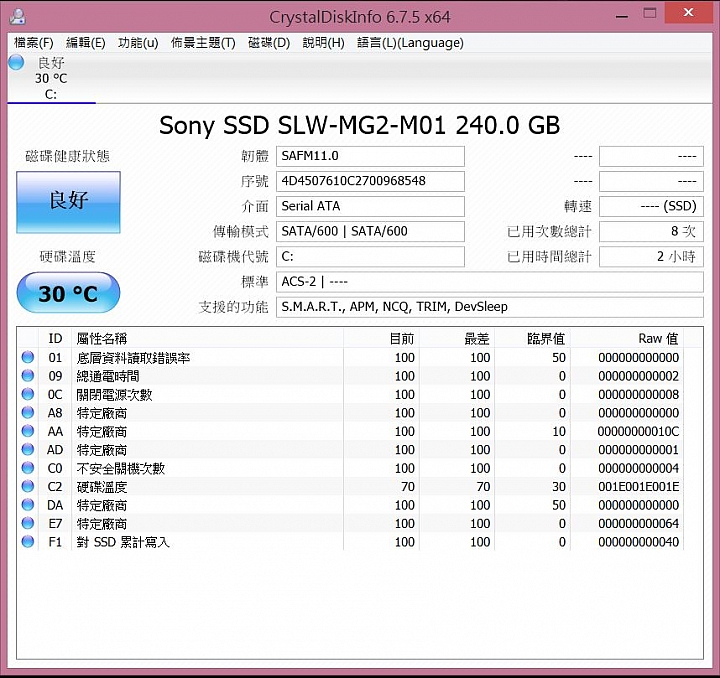Click status orb for attribute AD
The height and width of the screenshot is (678, 720).
click(28, 449)
